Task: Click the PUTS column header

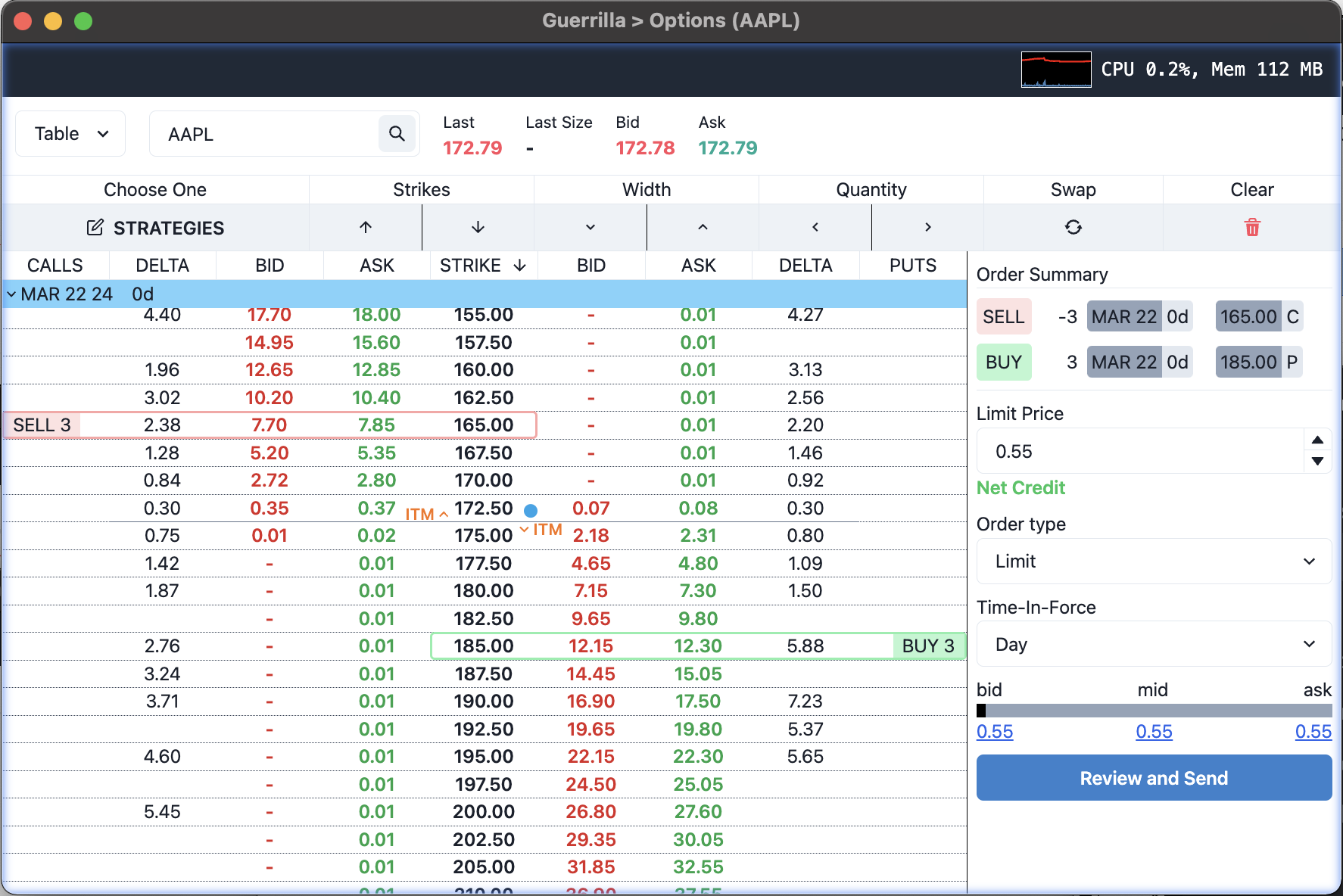Action: coord(913,266)
